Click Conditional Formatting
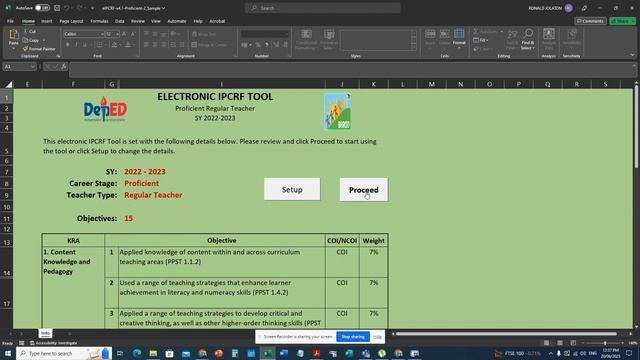Screen dimensions: 640x360 point(307,40)
